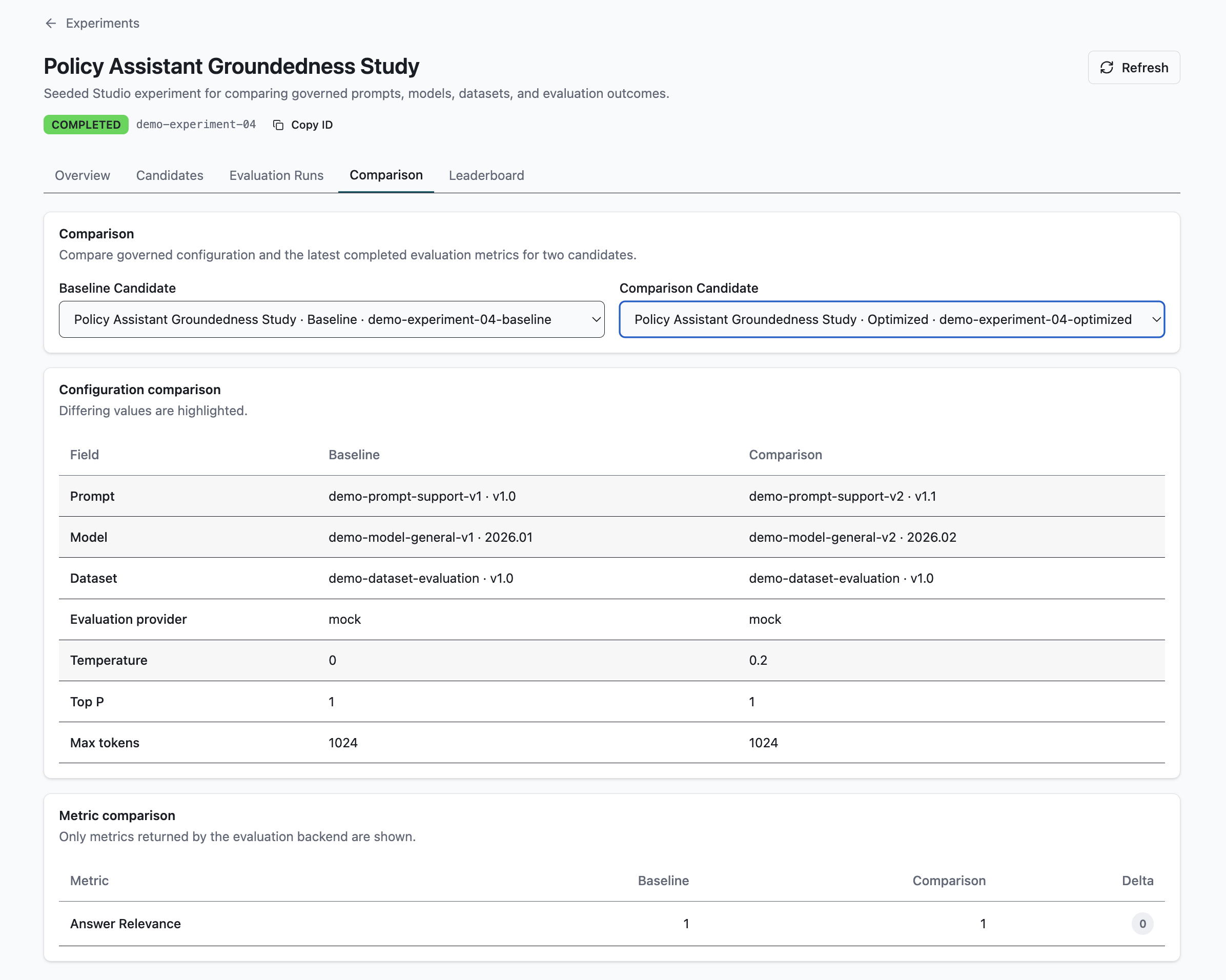Image resolution: width=1226 pixels, height=980 pixels.
Task: Click the Dataset field row label
Action: point(93,579)
